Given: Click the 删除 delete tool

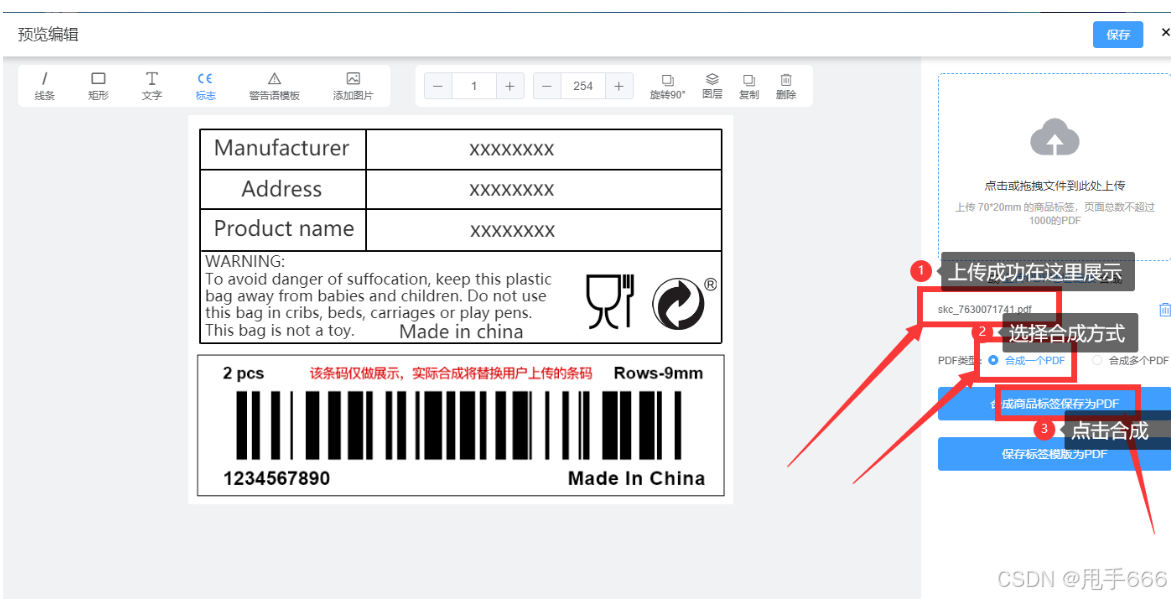Looking at the screenshot, I should pyautogui.click(x=786, y=86).
